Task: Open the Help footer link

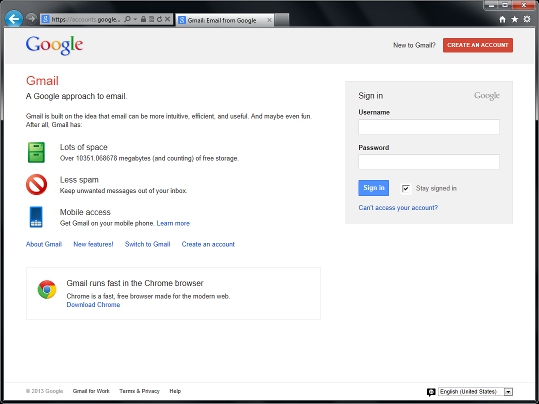Action: 175,391
